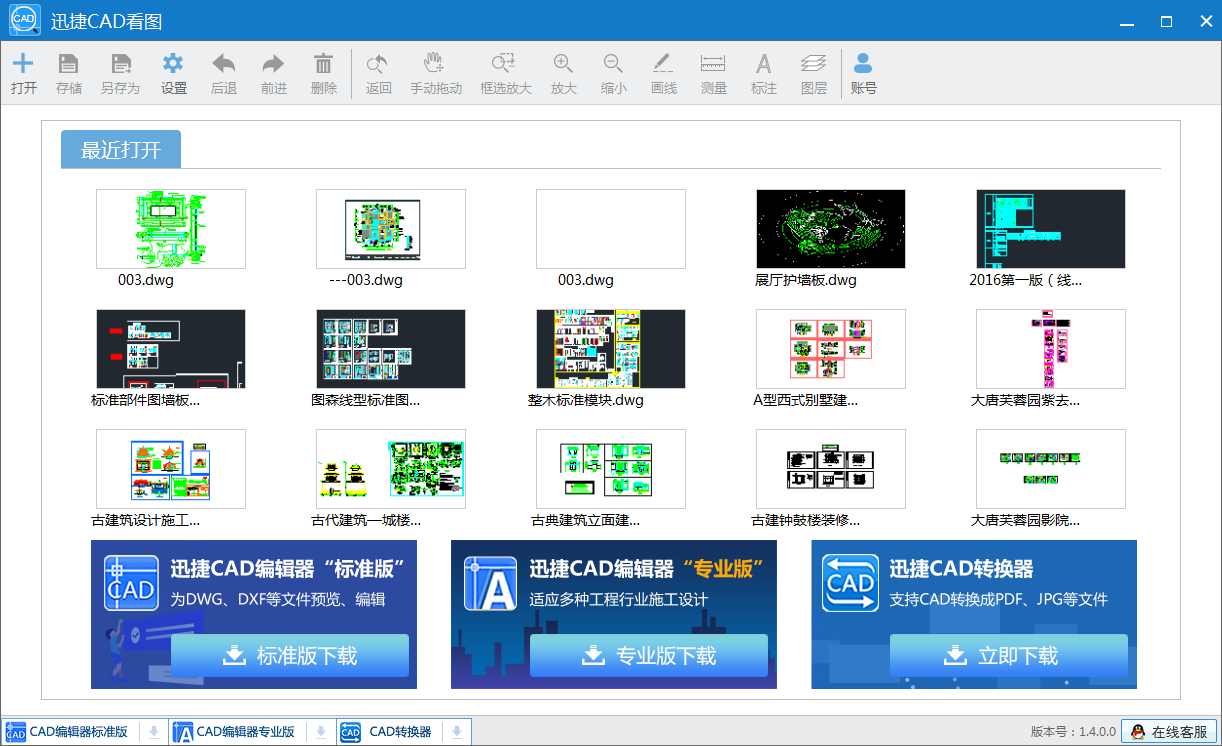Zoom in using the 放大 tool

(x=562, y=73)
